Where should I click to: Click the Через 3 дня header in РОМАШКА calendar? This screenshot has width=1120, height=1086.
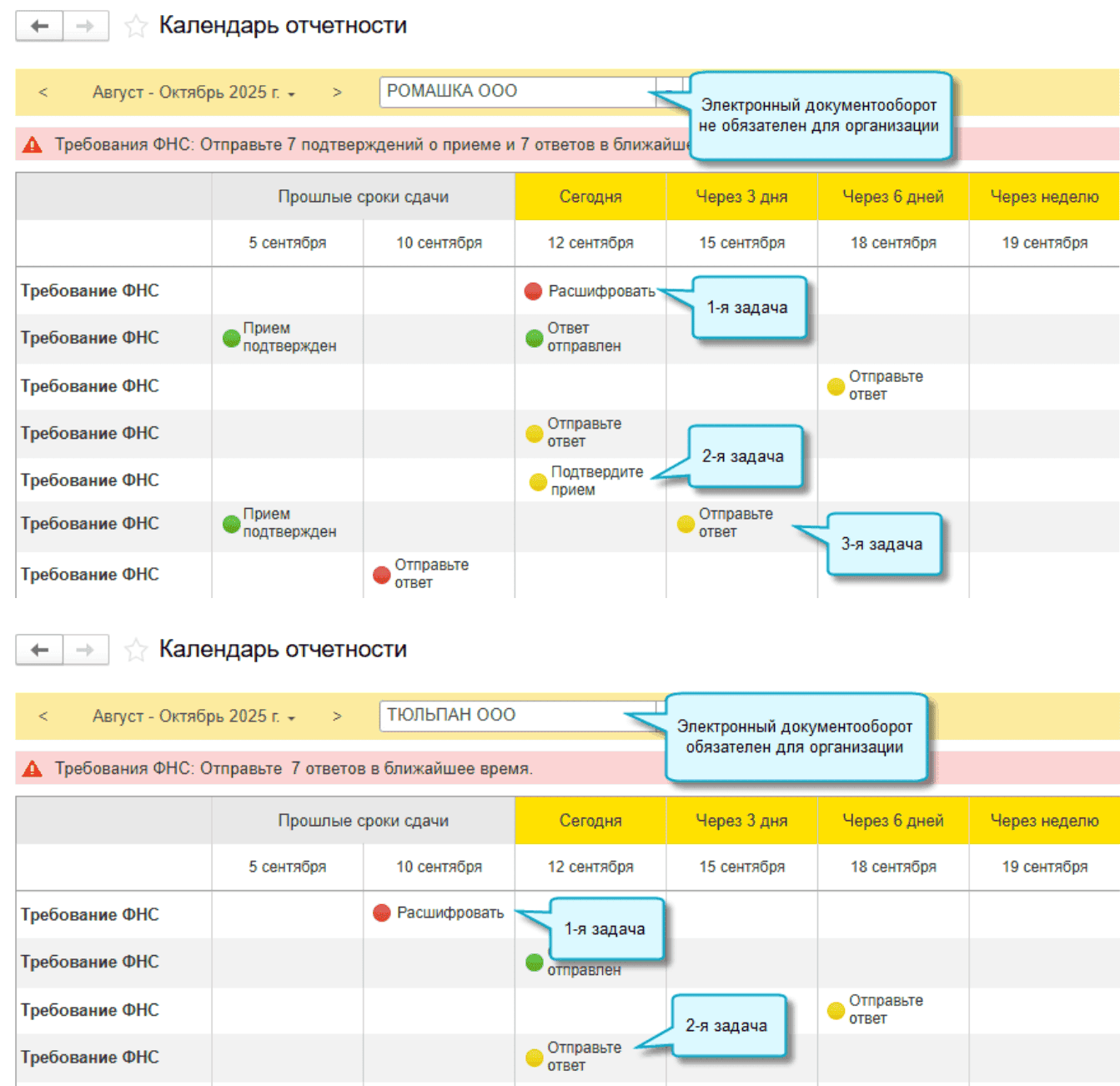(x=742, y=197)
